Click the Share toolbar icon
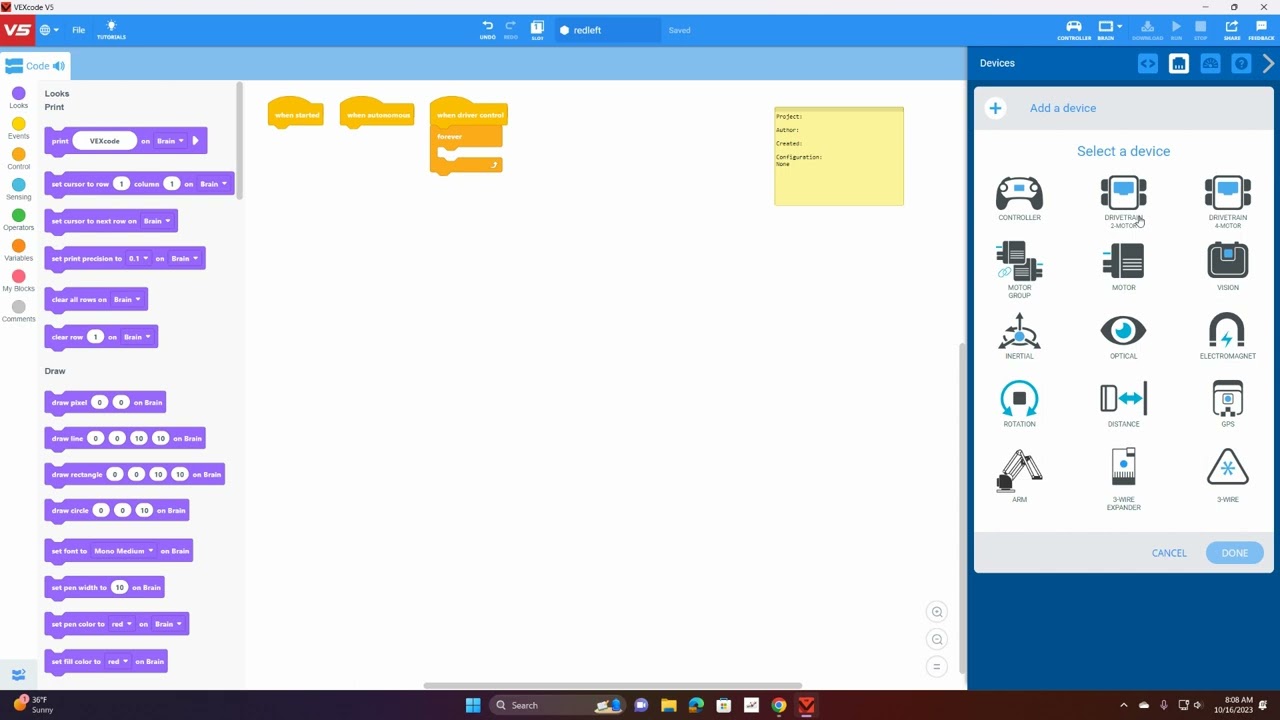 point(1232,30)
